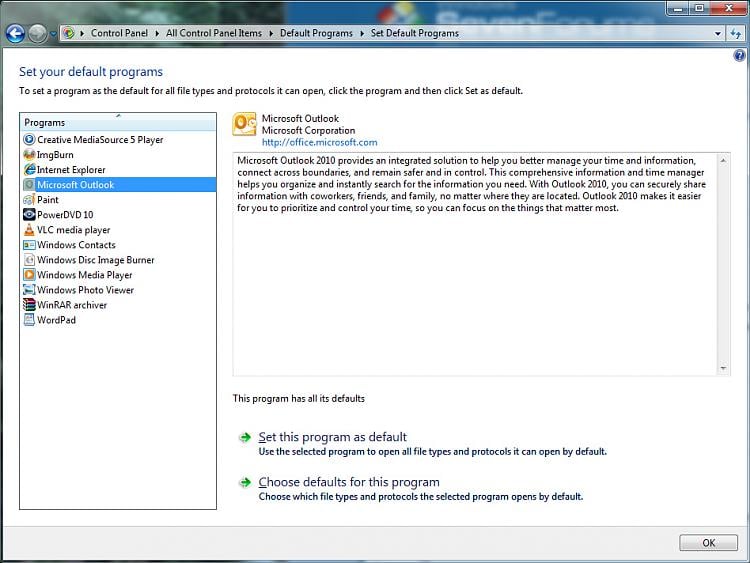
Task: Select Paint in programs list
Action: coord(118,199)
